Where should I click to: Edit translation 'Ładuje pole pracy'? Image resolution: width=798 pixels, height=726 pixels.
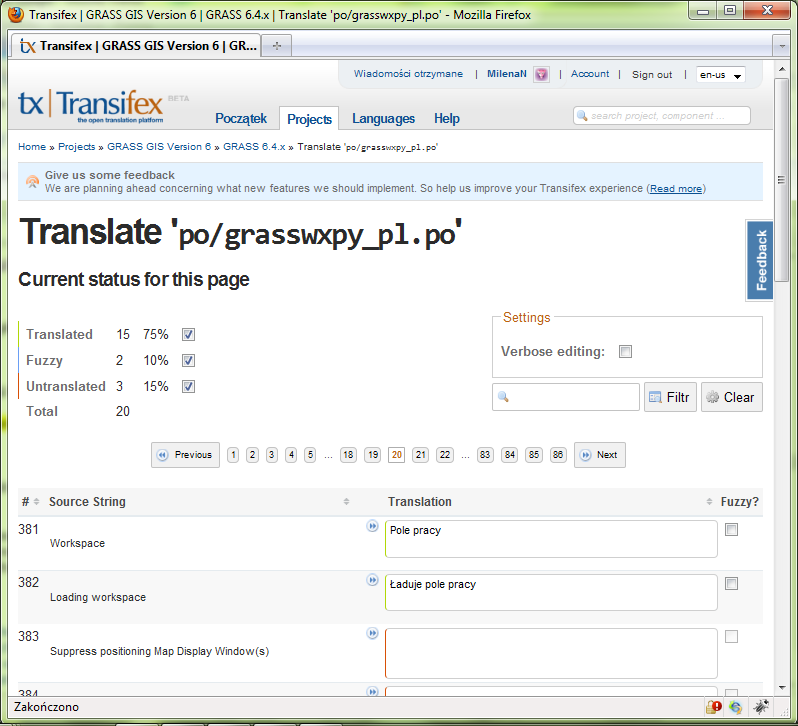tap(551, 593)
